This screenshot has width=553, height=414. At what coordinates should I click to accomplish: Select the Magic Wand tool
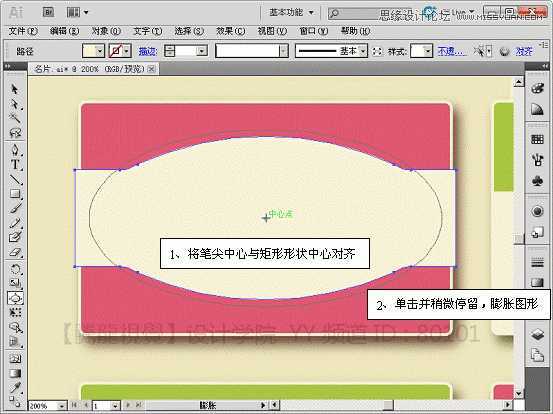[14, 117]
